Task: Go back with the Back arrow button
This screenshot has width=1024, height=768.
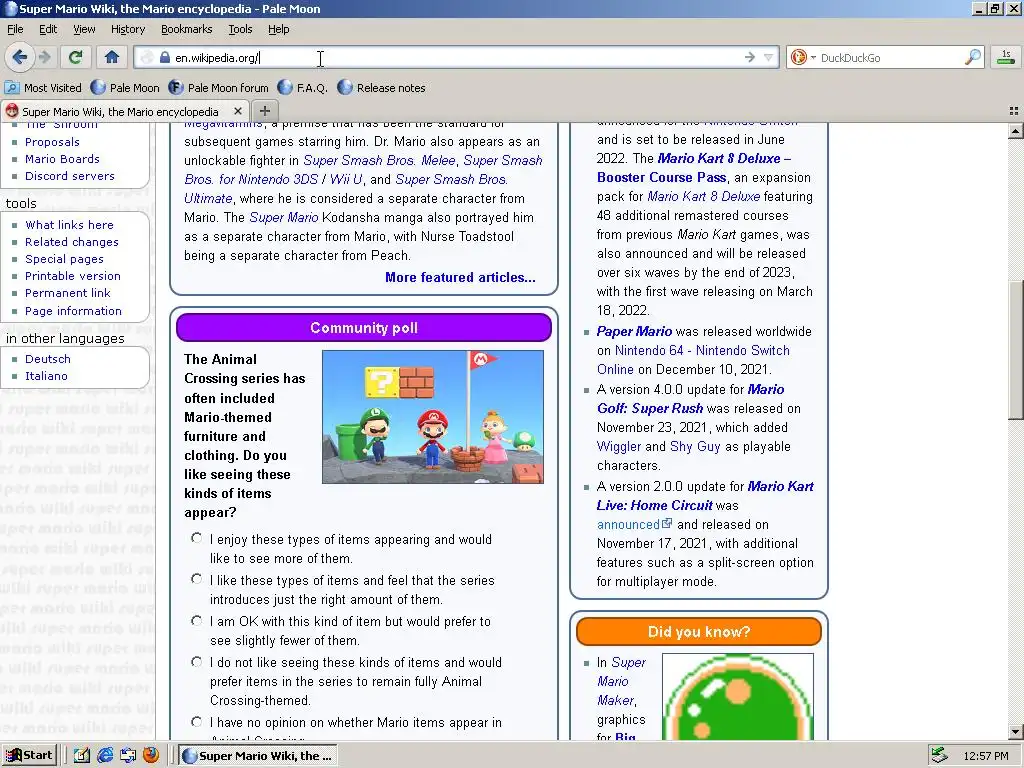Action: [20, 57]
